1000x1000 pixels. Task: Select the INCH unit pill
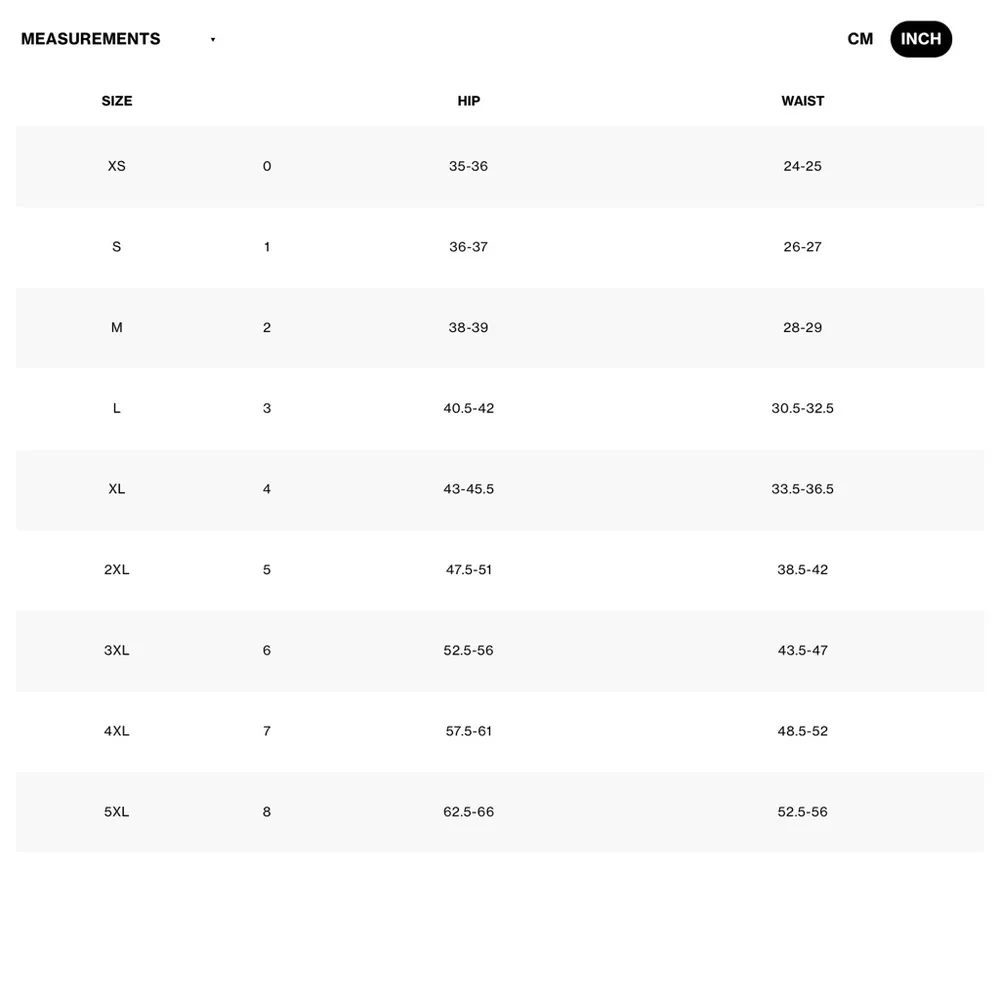pyautogui.click(x=921, y=39)
